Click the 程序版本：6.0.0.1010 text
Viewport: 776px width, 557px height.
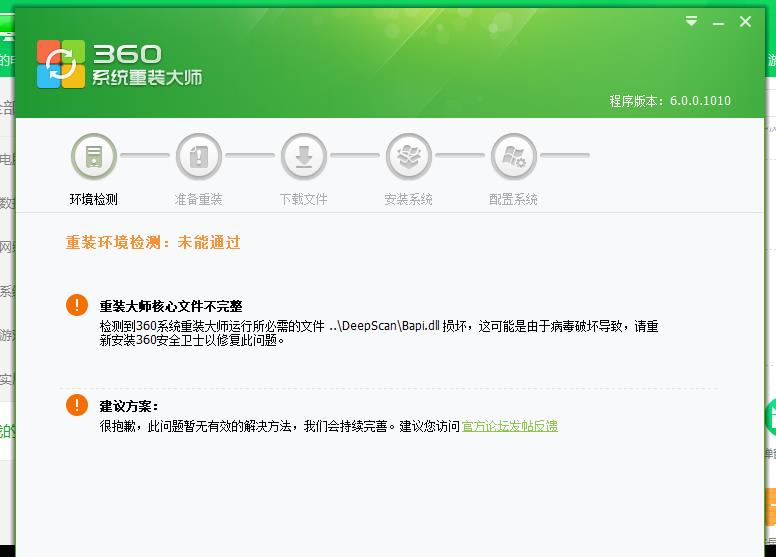(x=670, y=101)
